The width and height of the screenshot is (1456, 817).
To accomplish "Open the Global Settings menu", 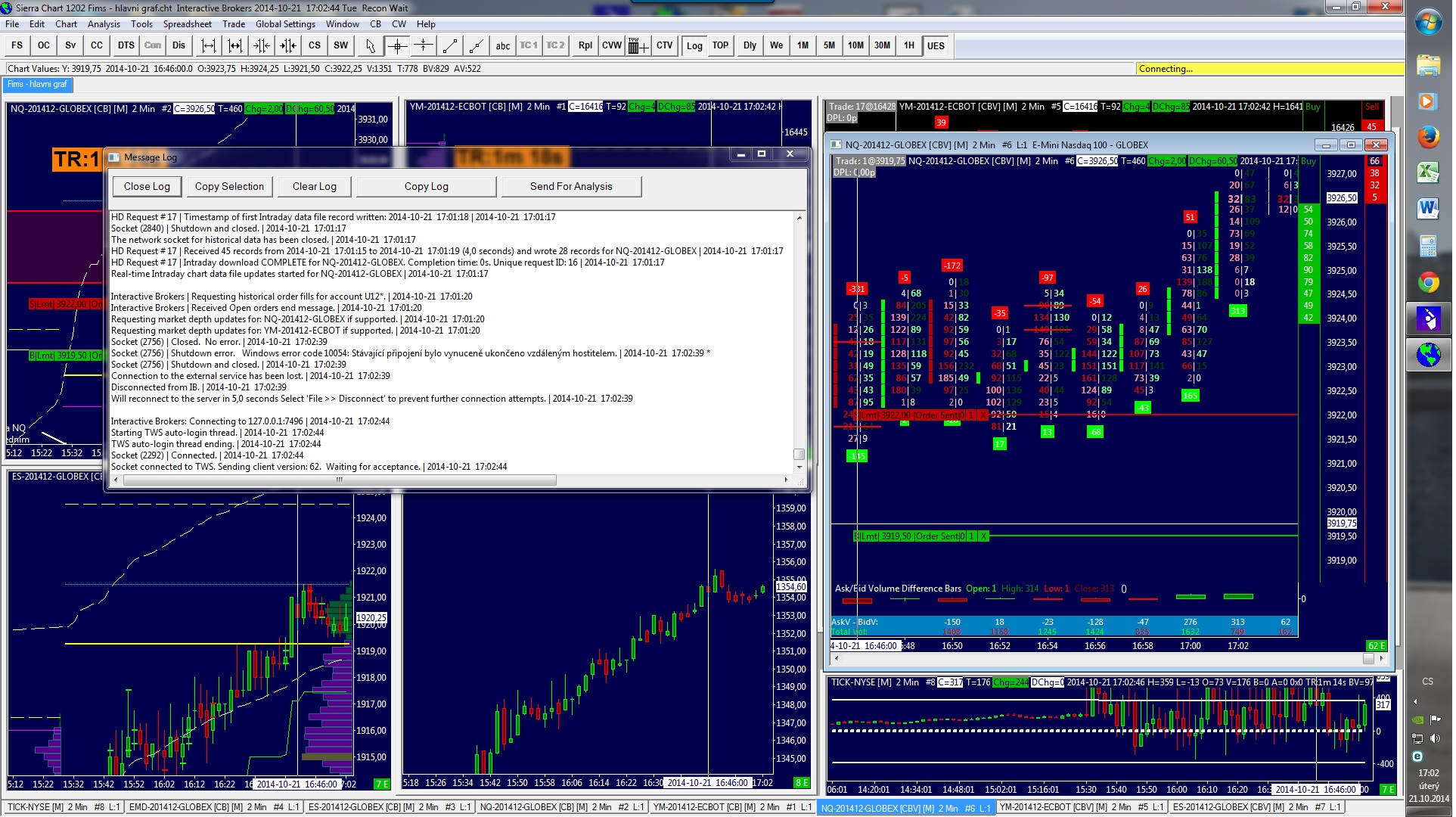I will coord(285,24).
